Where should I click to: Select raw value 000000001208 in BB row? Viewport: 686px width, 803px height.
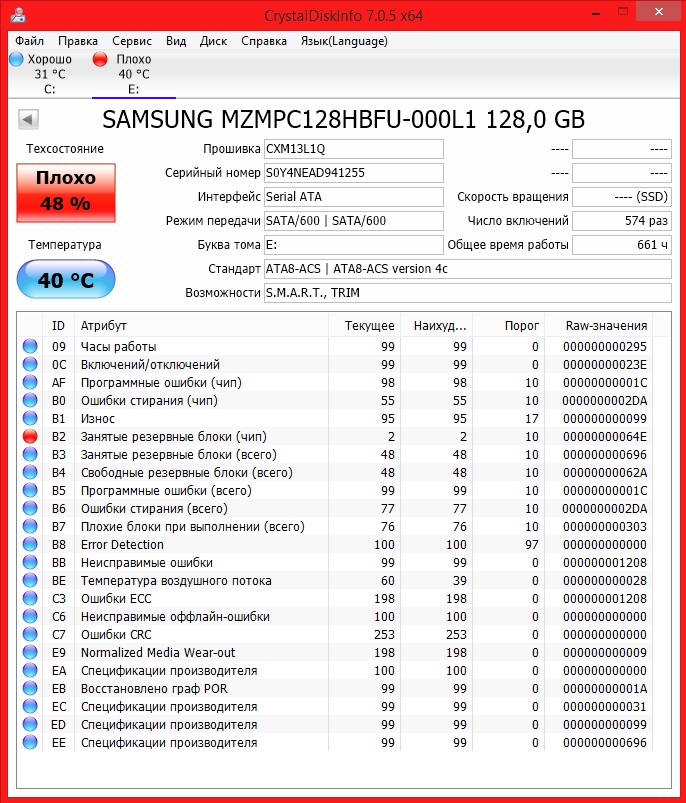605,563
